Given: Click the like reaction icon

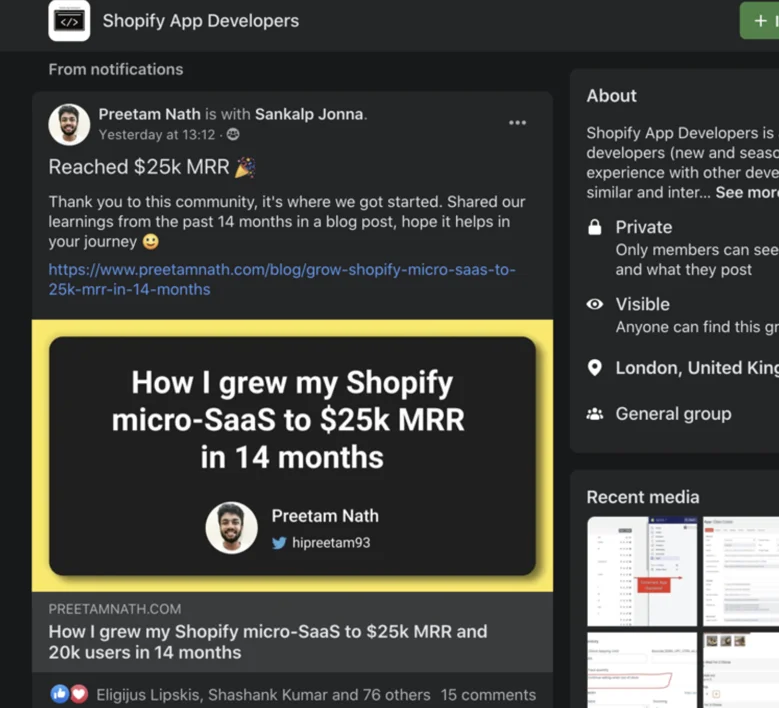Looking at the screenshot, I should tap(60, 694).
